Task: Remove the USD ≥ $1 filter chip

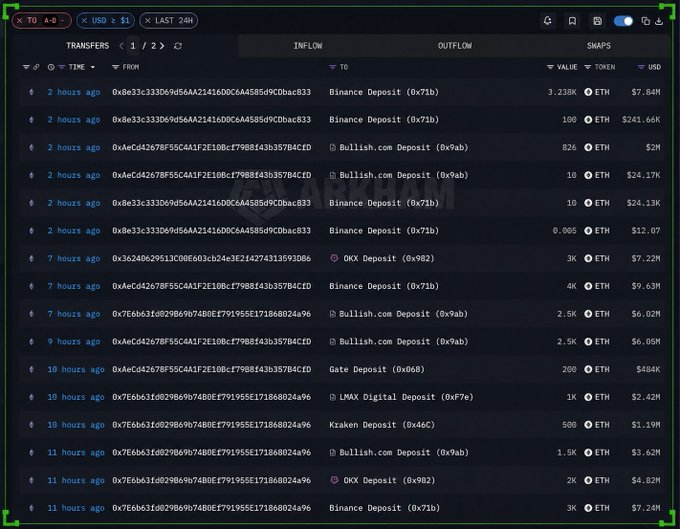Action: click(84, 20)
